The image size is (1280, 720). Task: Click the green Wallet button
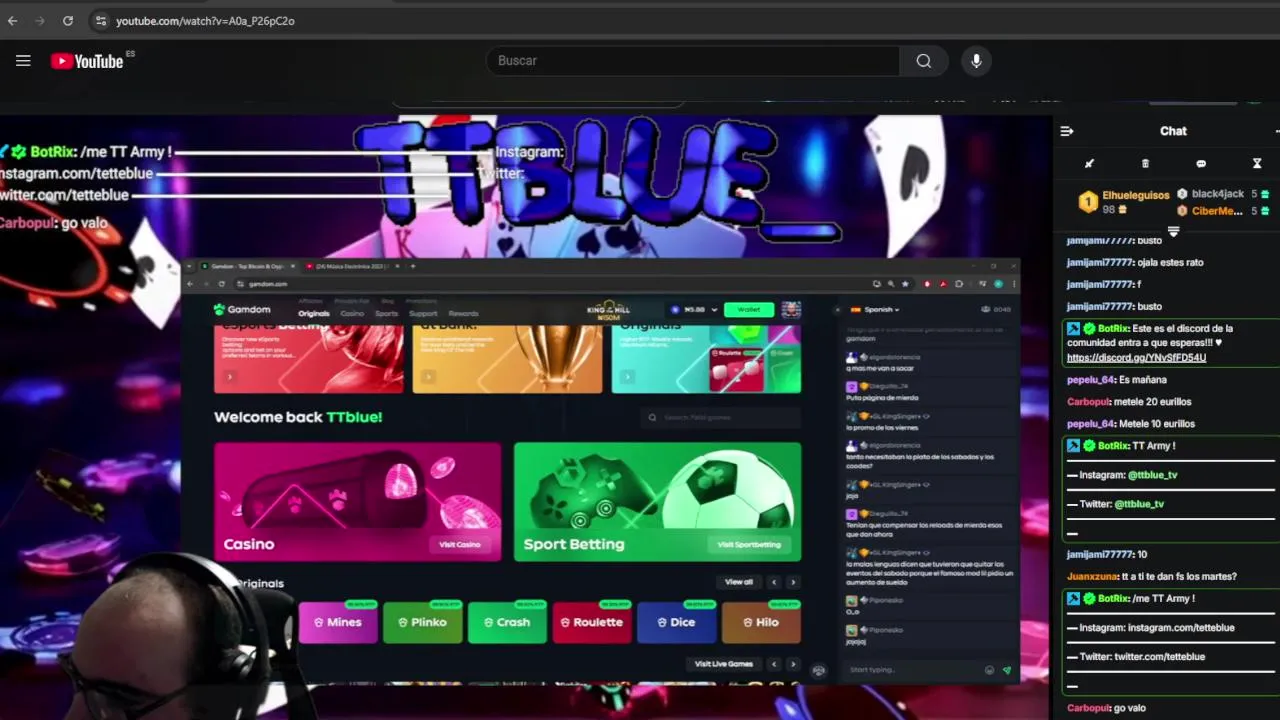click(749, 310)
